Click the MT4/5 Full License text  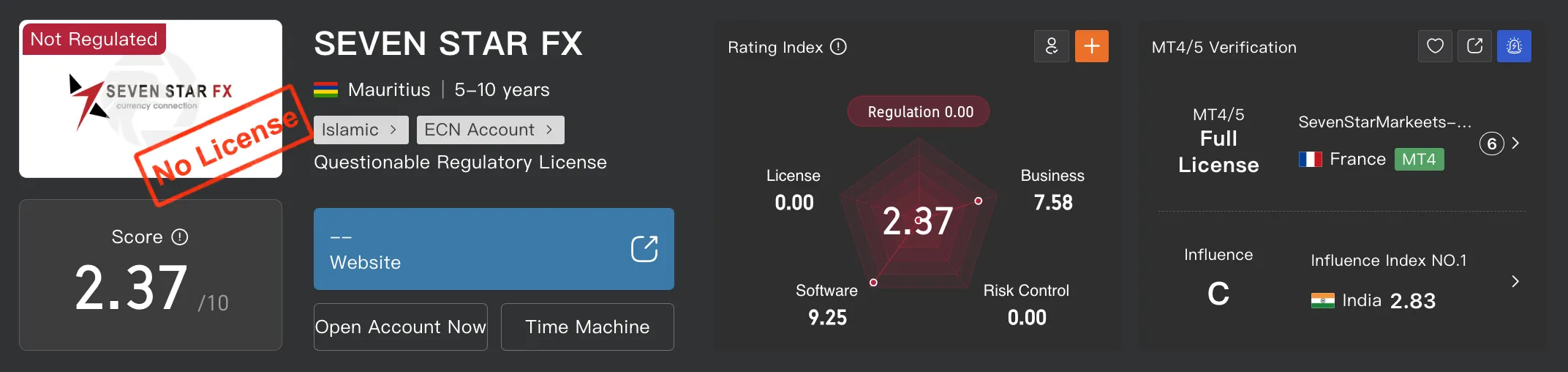1218,141
